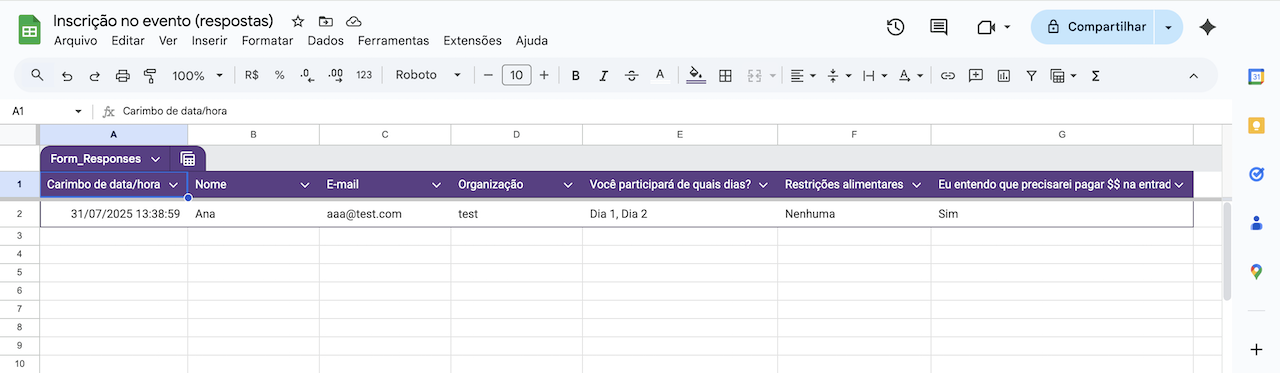Click the Gemini sparkle icon
Screen dimensions: 1280x373
[x=1208, y=27]
